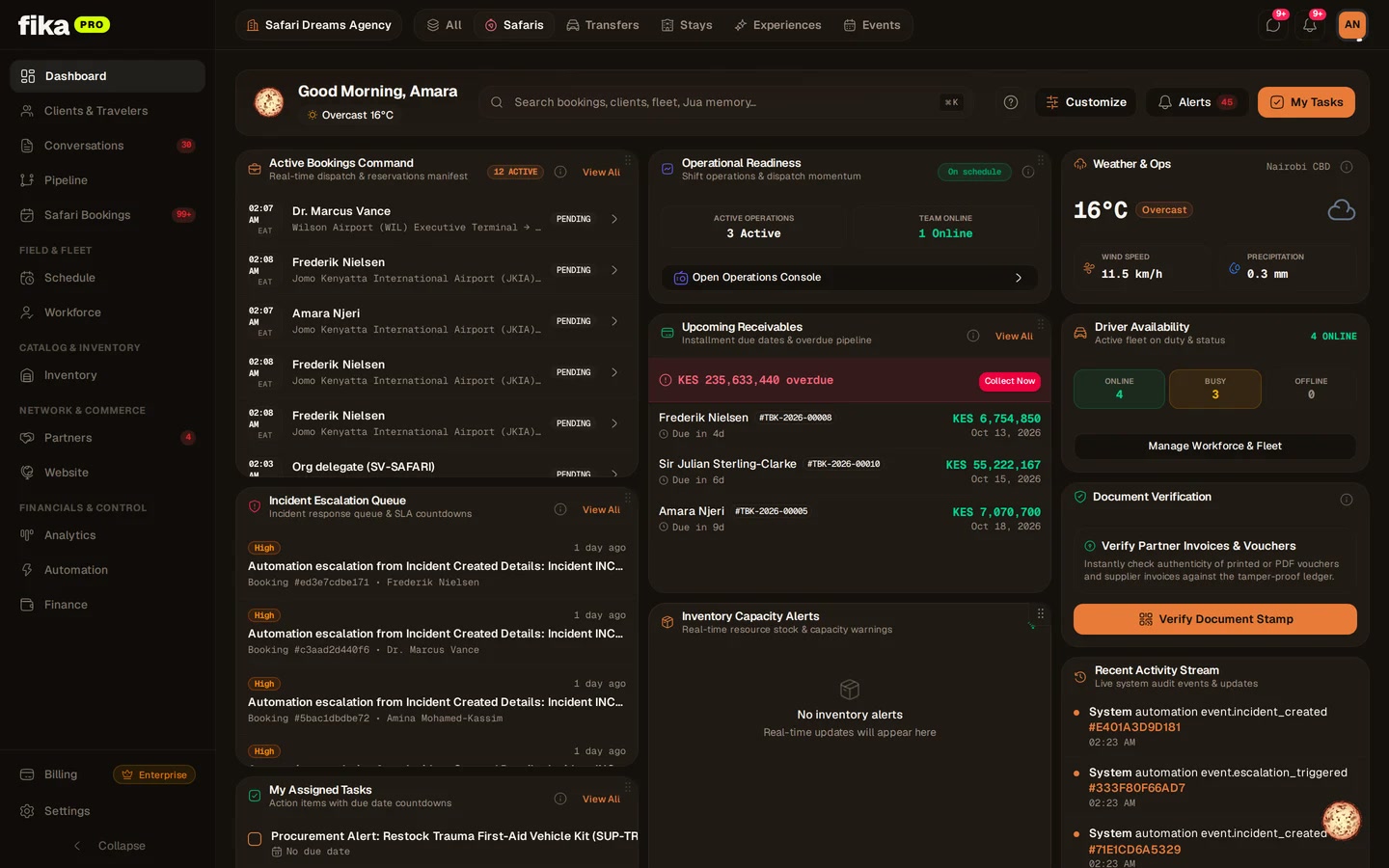Image resolution: width=1389 pixels, height=868 pixels.
Task: Click the help question mark icon
Action: pyautogui.click(x=1011, y=102)
